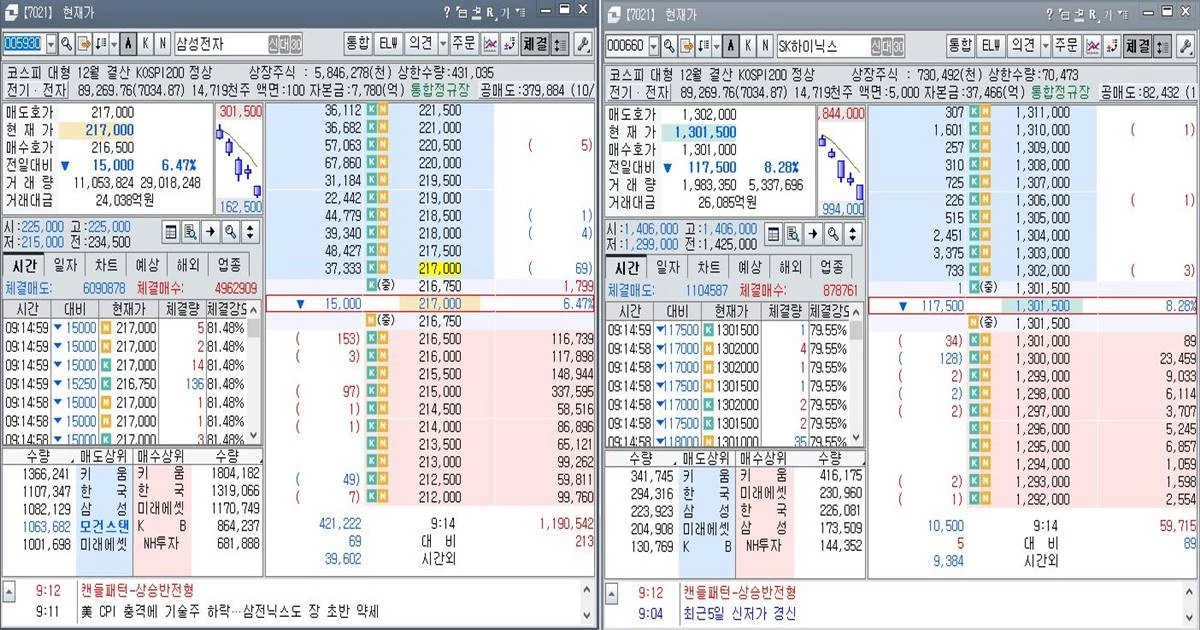Image resolution: width=1200 pixels, height=630 pixels.
Task: Open the chart icon in the 삼성전자 toolbar
Action: [x=491, y=45]
